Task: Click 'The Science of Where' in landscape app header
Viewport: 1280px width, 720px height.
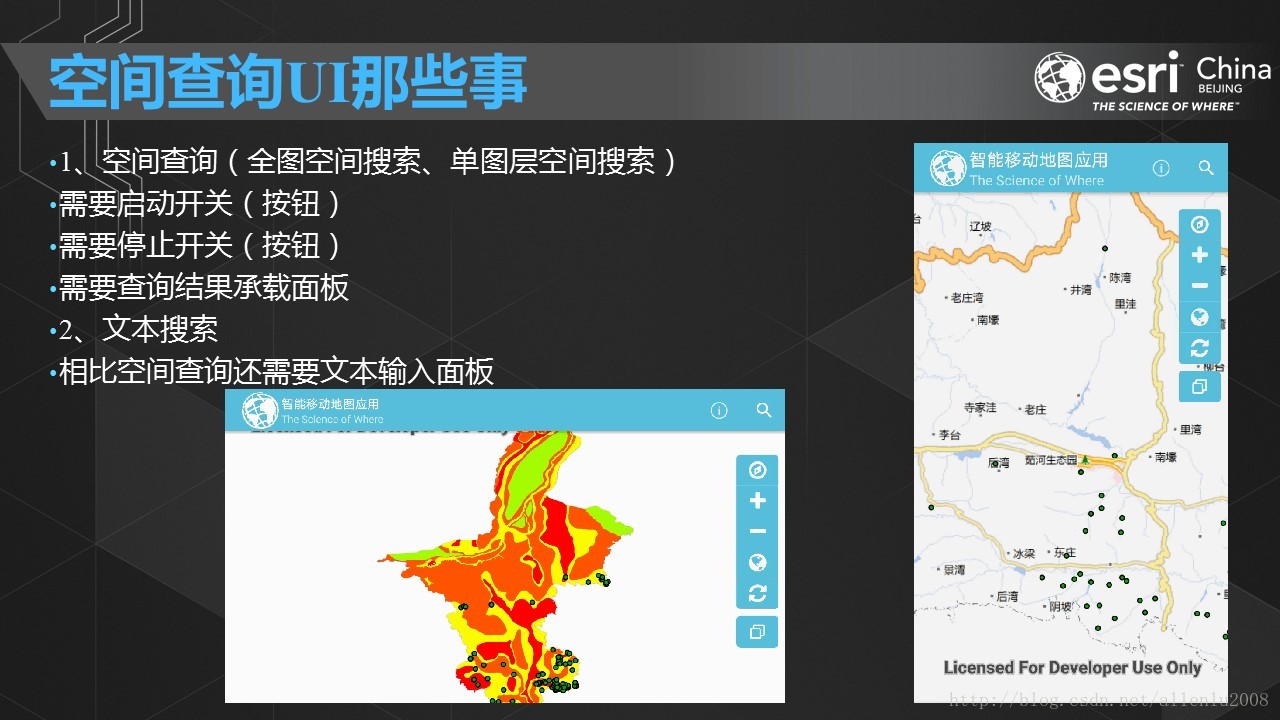Action: pyautogui.click(x=332, y=419)
